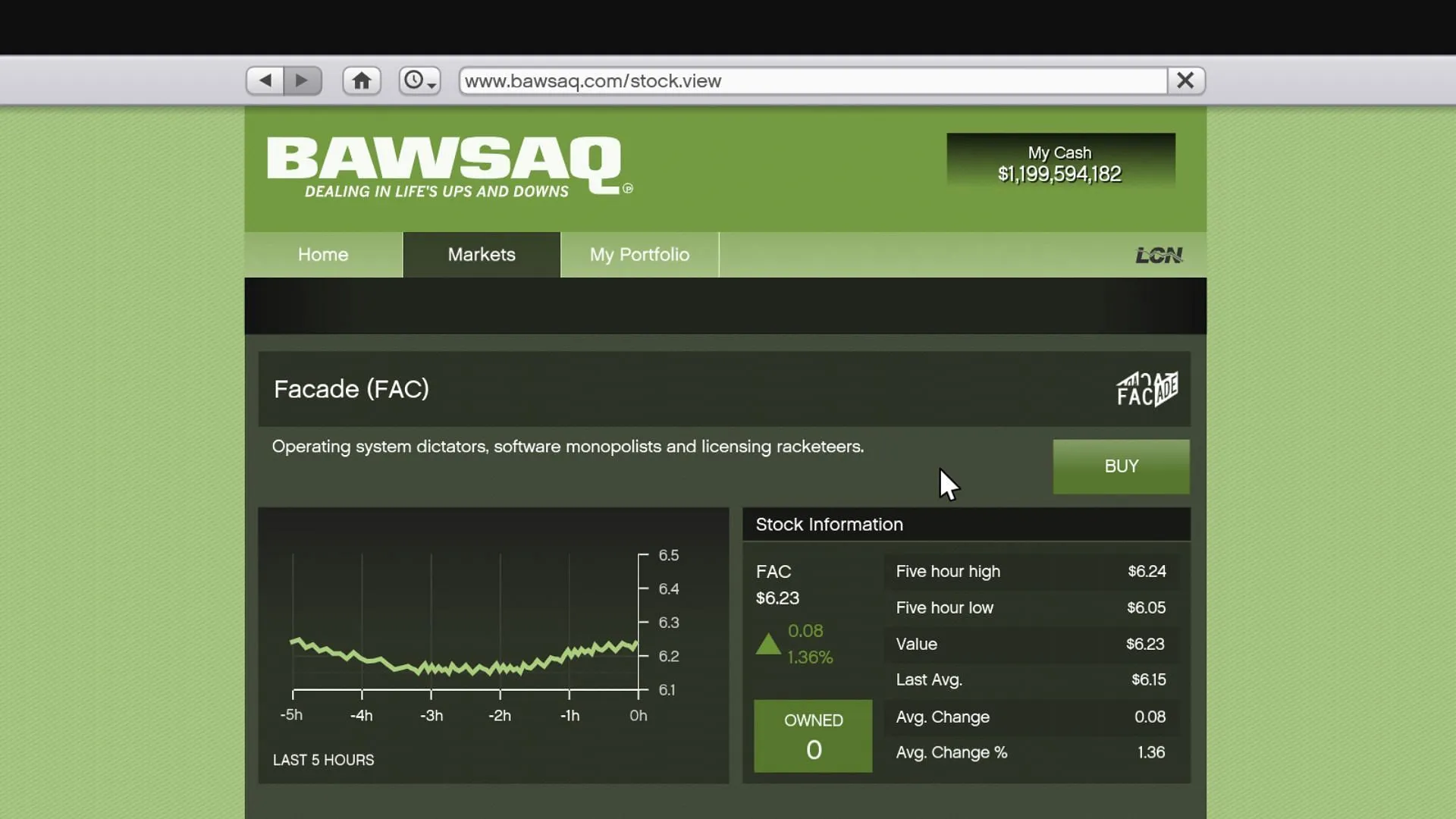
Task: Close the browser with the X button
Action: 1186,80
